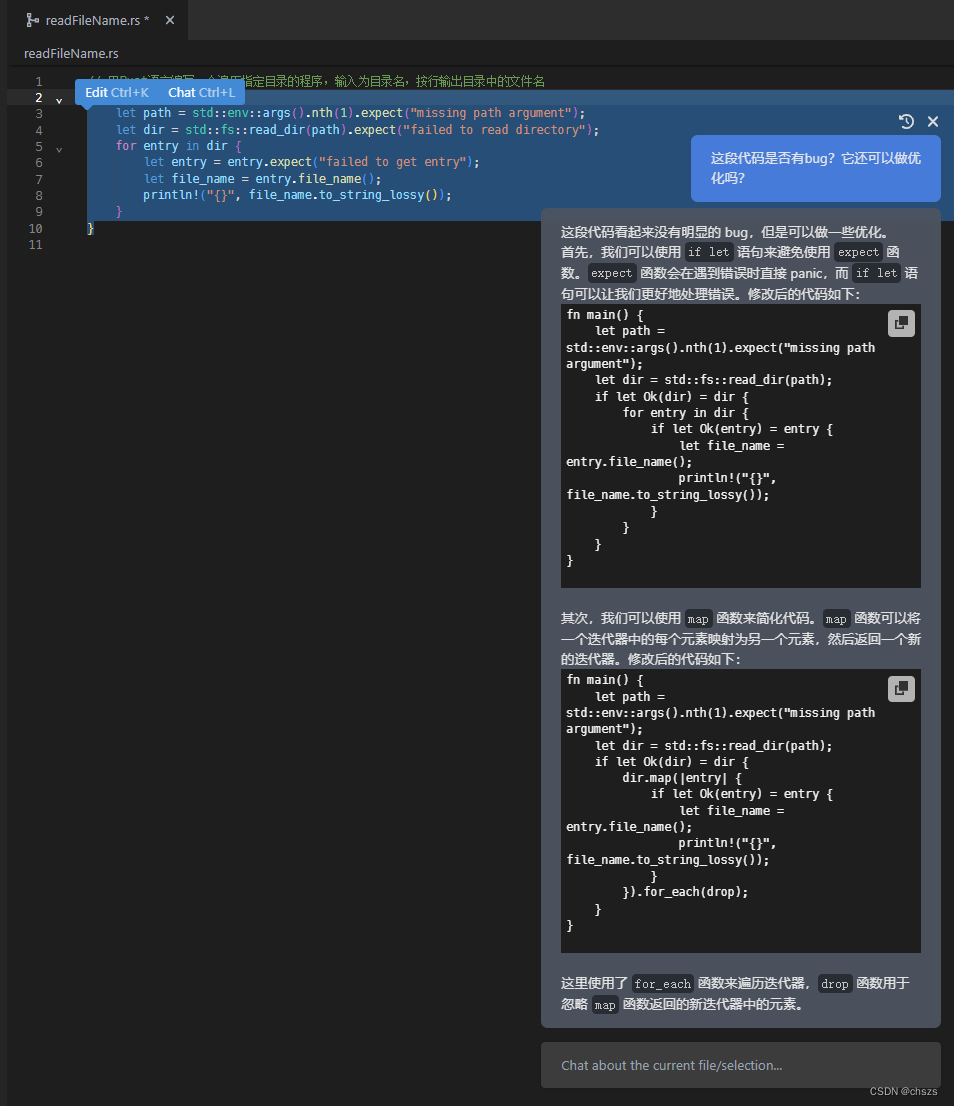Focus the 'Chat about the current file' input
The height and width of the screenshot is (1106, 954).
[x=740, y=1065]
